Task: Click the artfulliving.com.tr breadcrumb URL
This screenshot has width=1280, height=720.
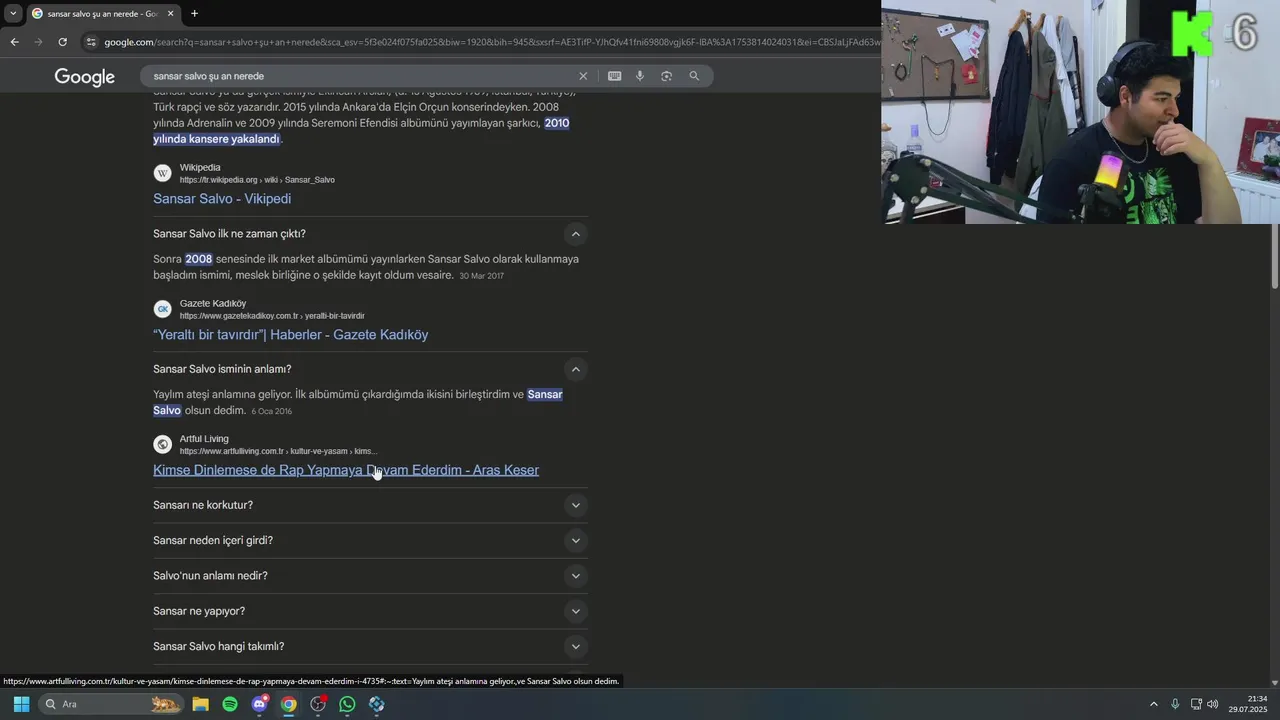Action: tap(278, 451)
